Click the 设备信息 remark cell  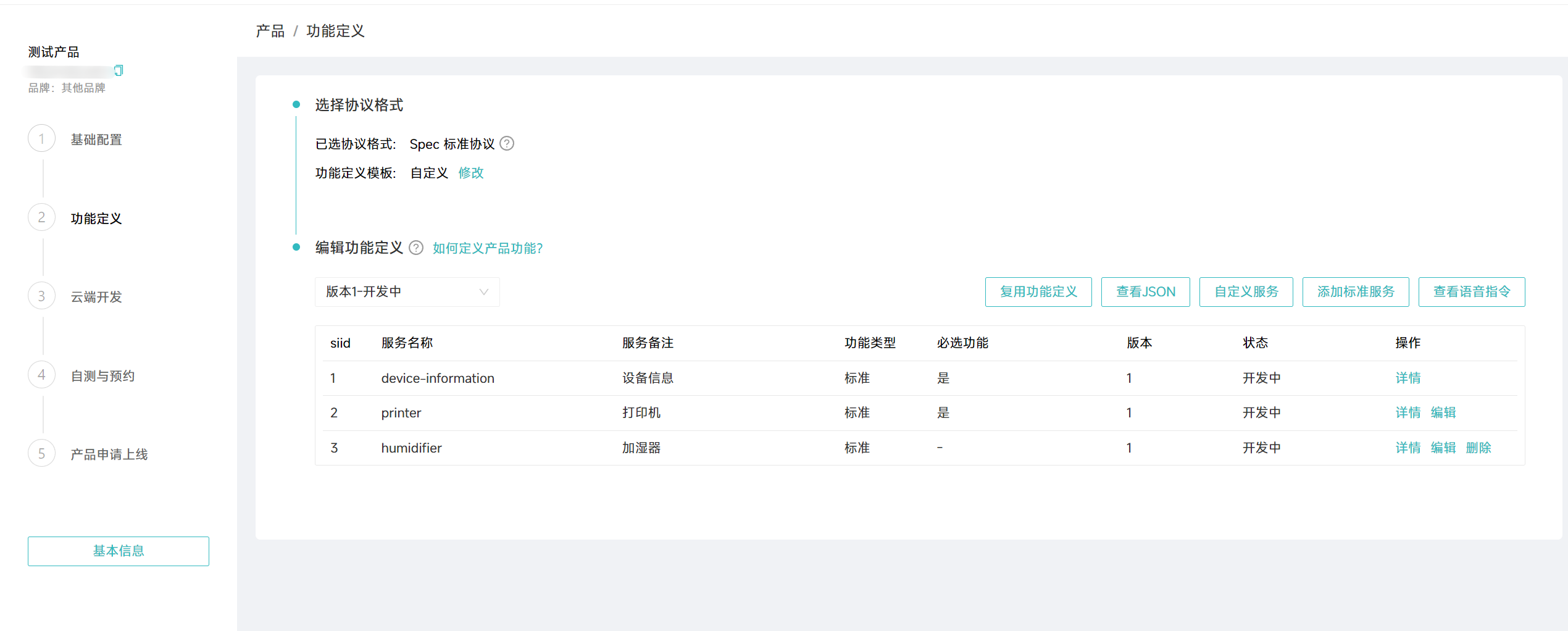point(648,378)
